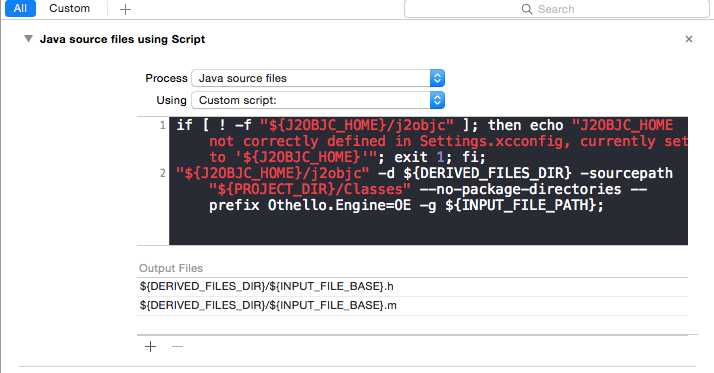Click script line number 2
Image resolution: width=714 pixels, height=373 pixels.
(163, 173)
